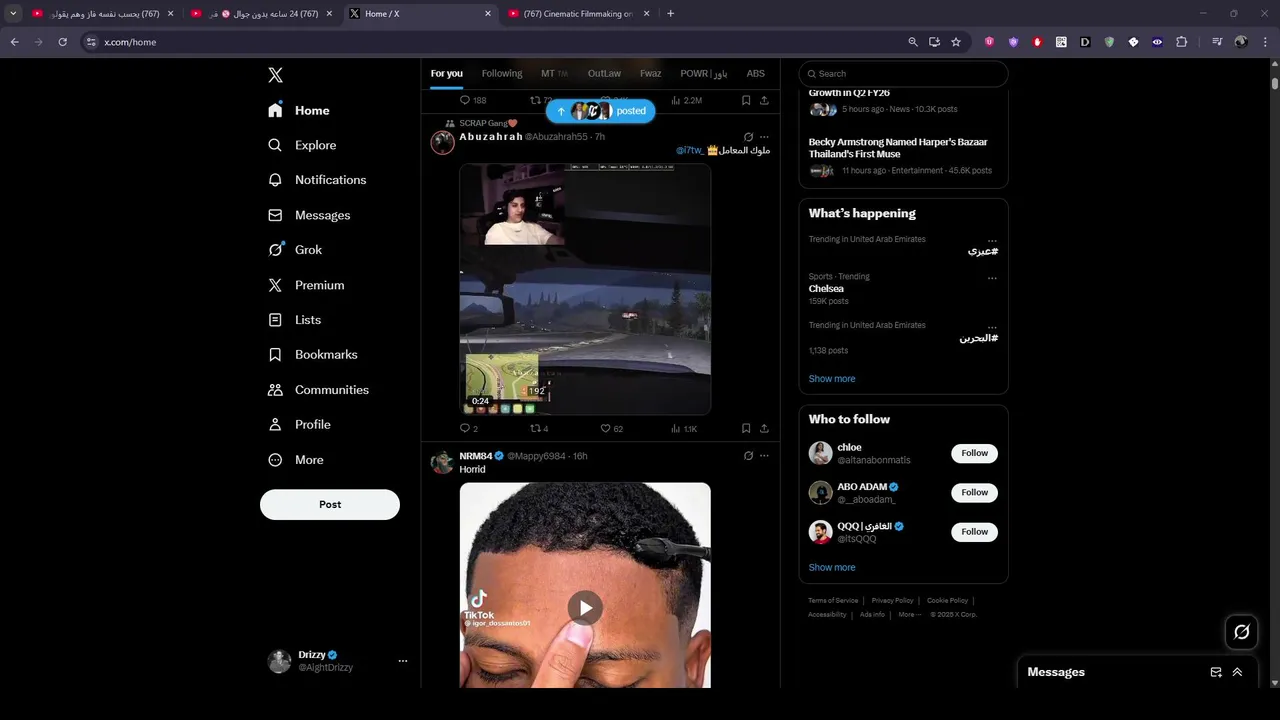The height and width of the screenshot is (720, 1280).
Task: Bookmark the post with 188 replies
Action: point(746,101)
